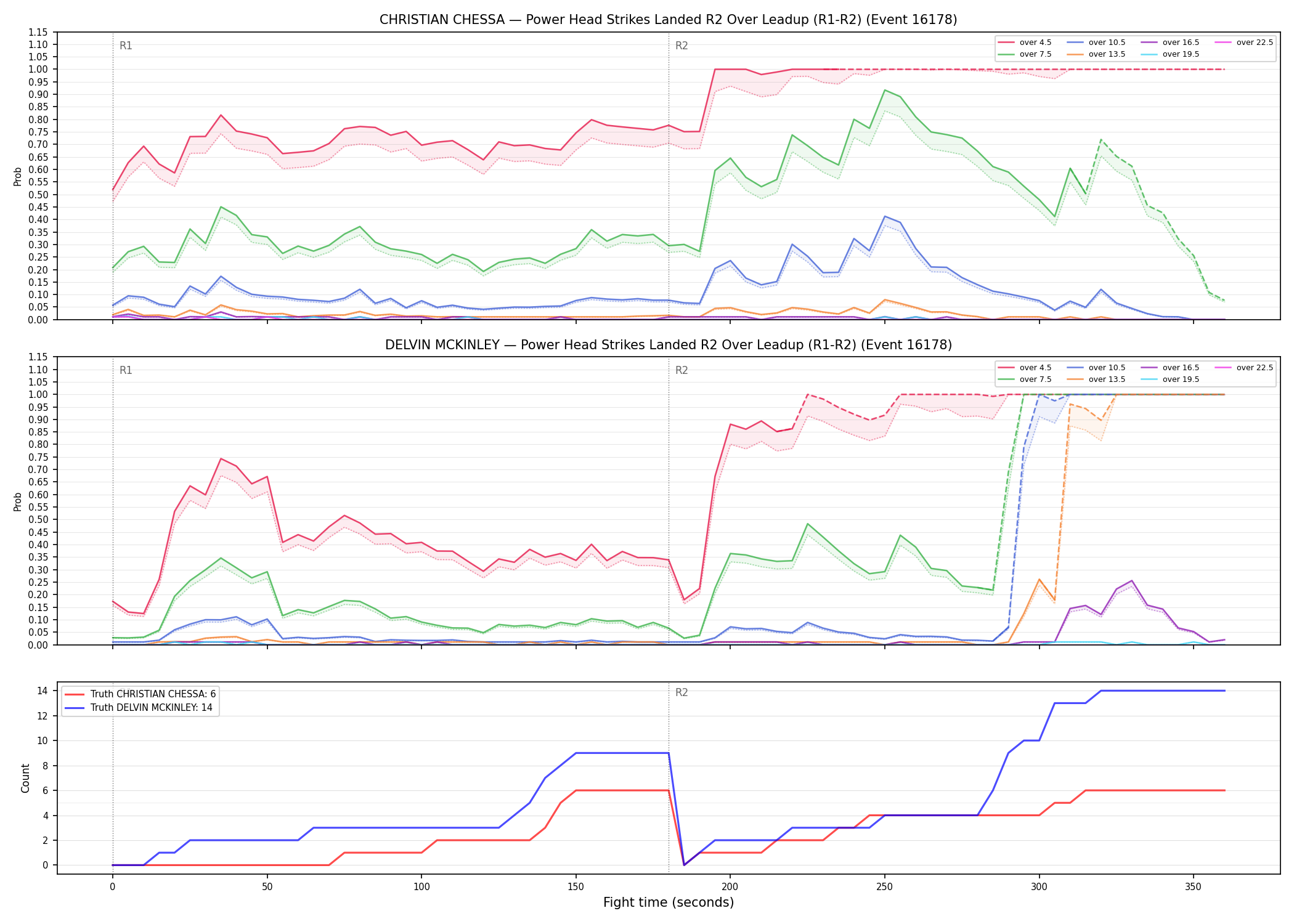Click x-axis tick label 300
Viewport: 1294px width, 924px height.
click(x=1039, y=887)
